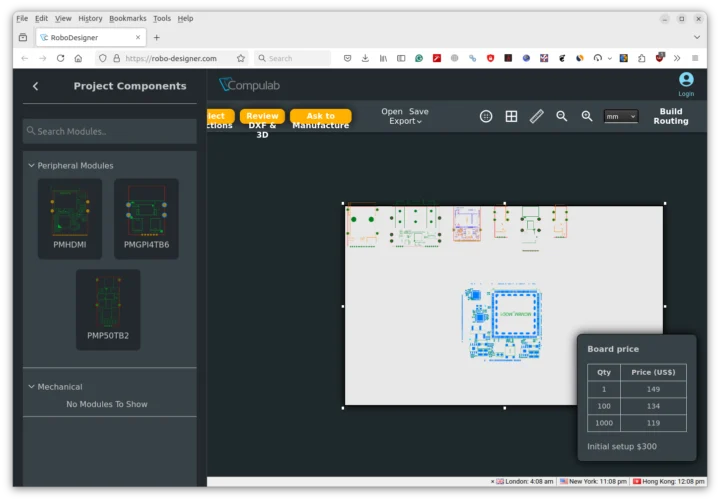The height and width of the screenshot is (501, 720).
Task: Click price 149 in Board price table
Action: coord(653,389)
